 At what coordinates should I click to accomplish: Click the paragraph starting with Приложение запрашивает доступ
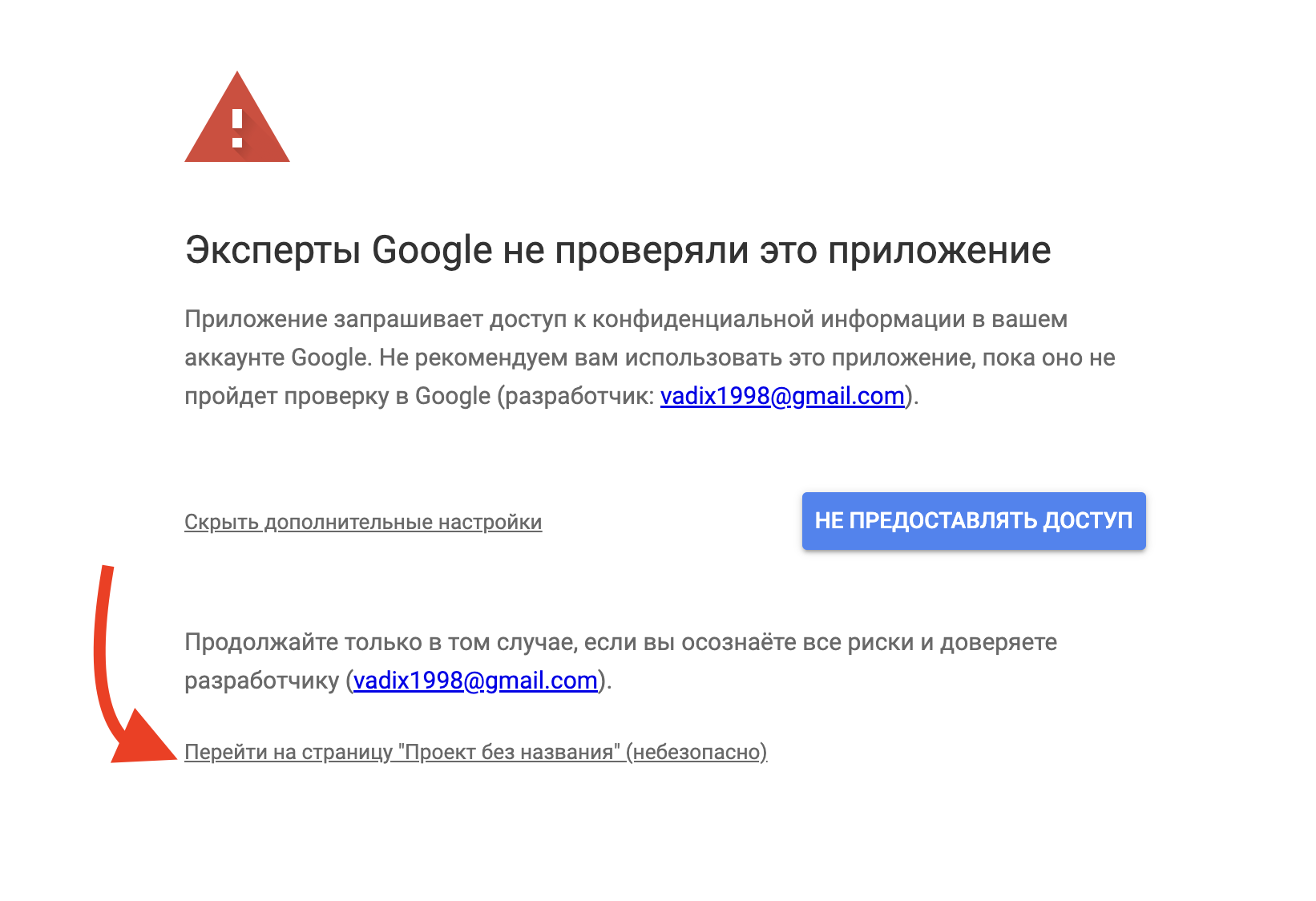pyautogui.click(x=625, y=319)
